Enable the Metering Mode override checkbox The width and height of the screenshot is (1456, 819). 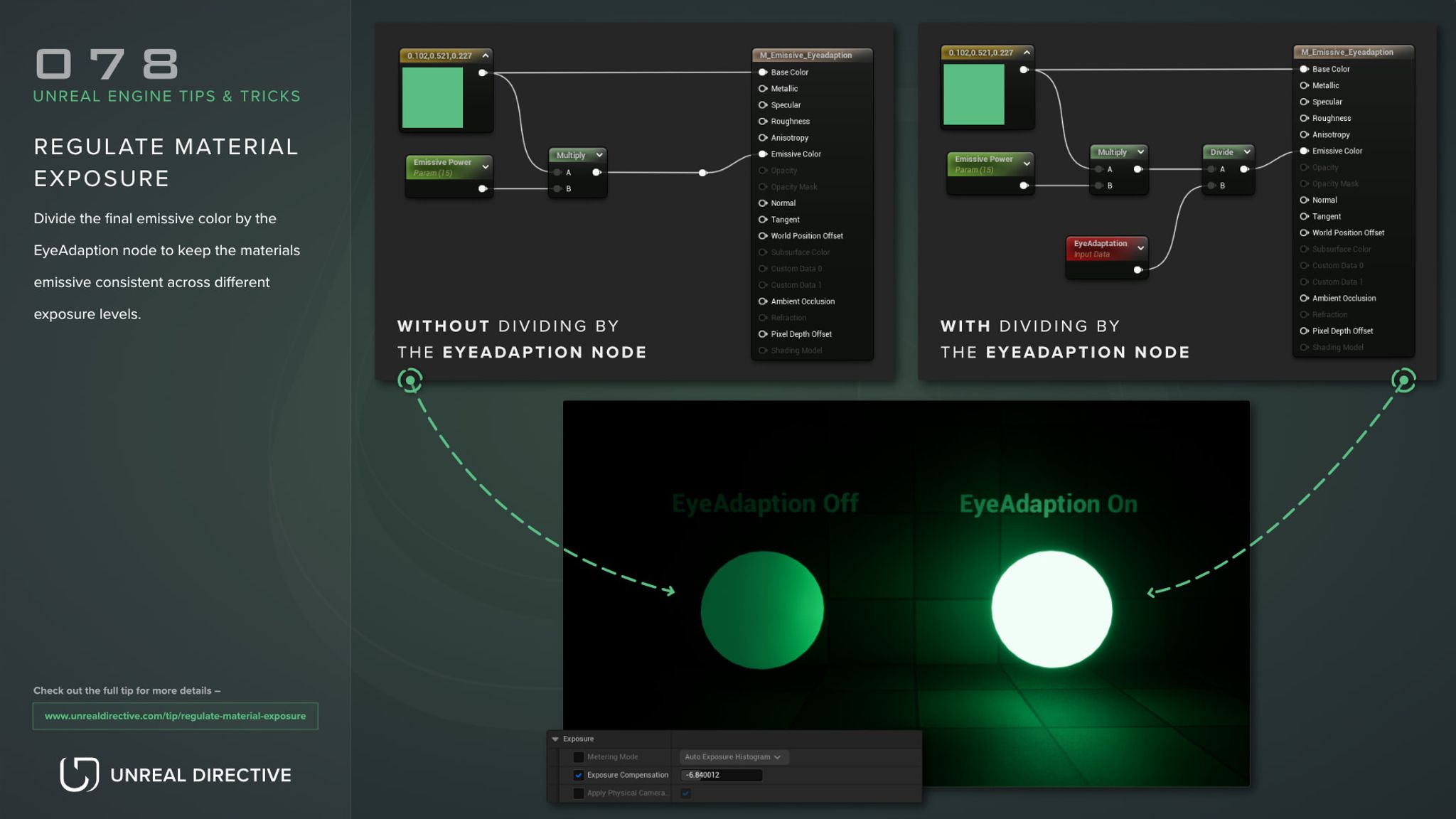tap(579, 756)
